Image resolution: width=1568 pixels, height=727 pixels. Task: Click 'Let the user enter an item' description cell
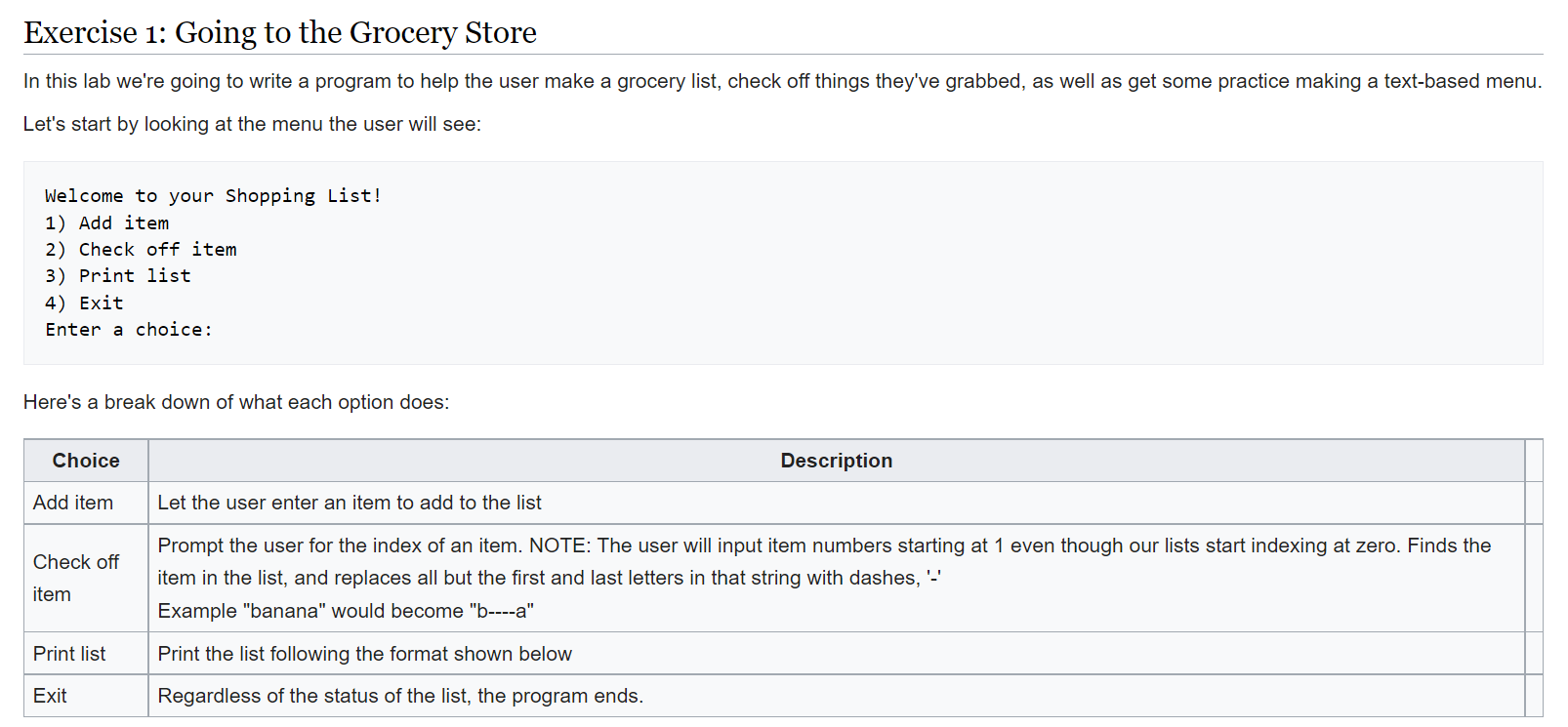click(x=837, y=503)
